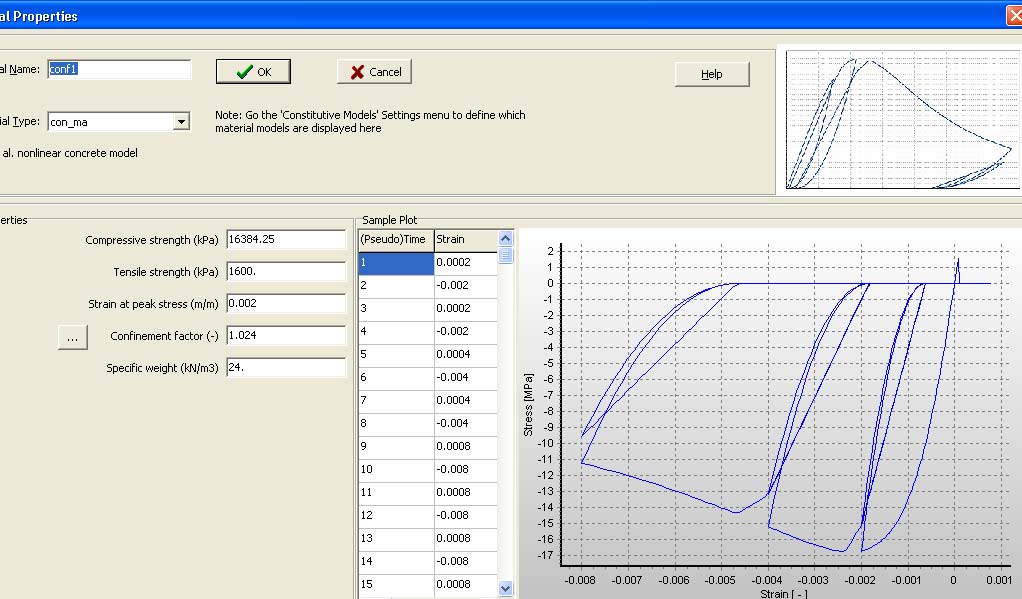Click strain value -0.008 in row 10
Image resolution: width=1022 pixels, height=599 pixels.
tap(465, 469)
